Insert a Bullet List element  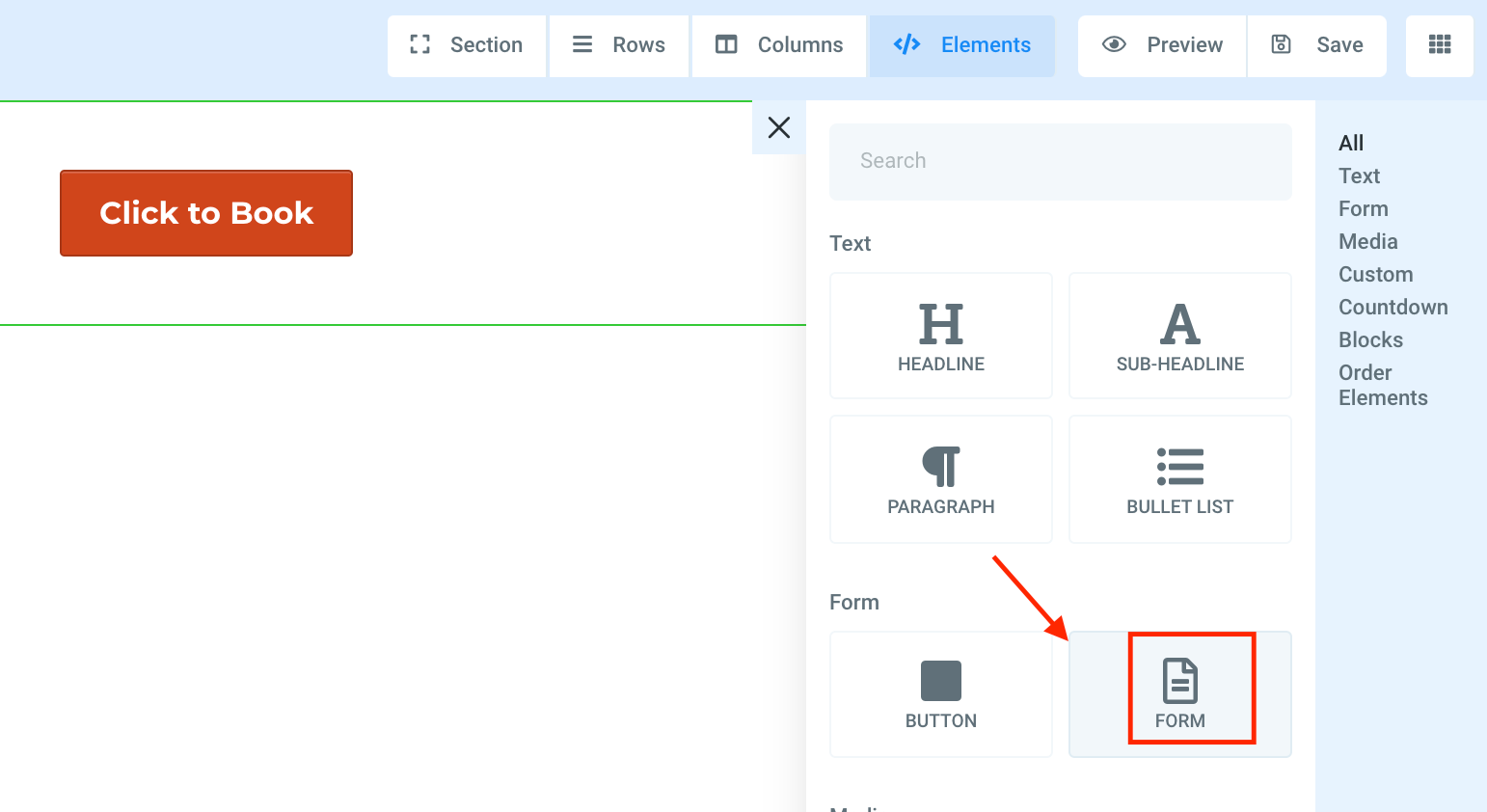pos(1179,479)
